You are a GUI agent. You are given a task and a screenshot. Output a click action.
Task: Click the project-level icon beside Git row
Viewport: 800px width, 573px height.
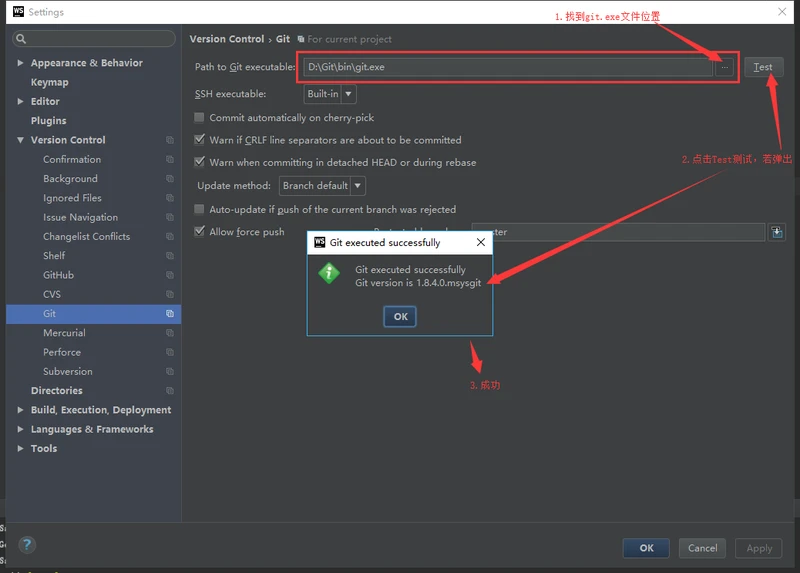pyautogui.click(x=170, y=314)
